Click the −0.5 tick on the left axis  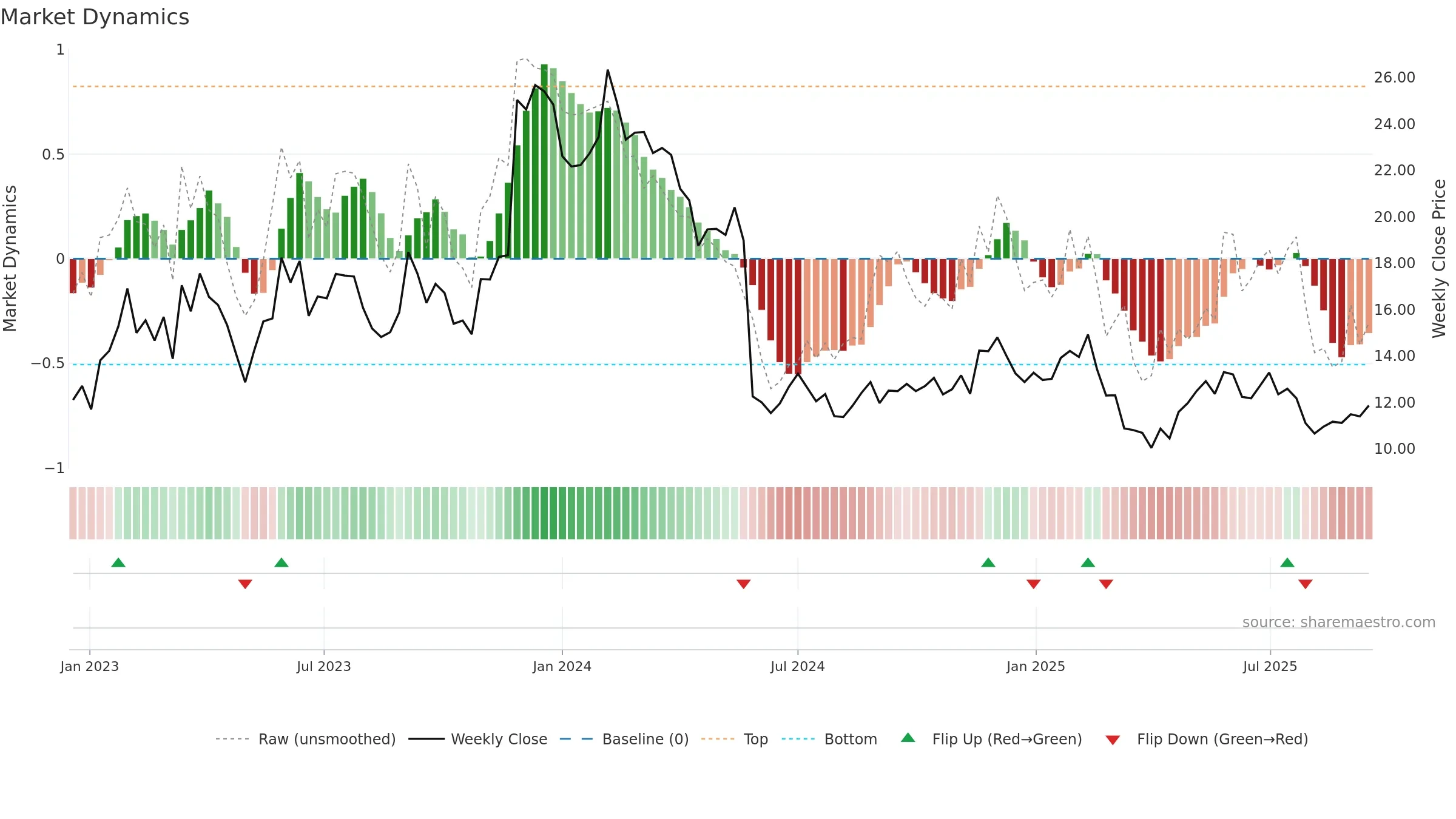(x=48, y=363)
